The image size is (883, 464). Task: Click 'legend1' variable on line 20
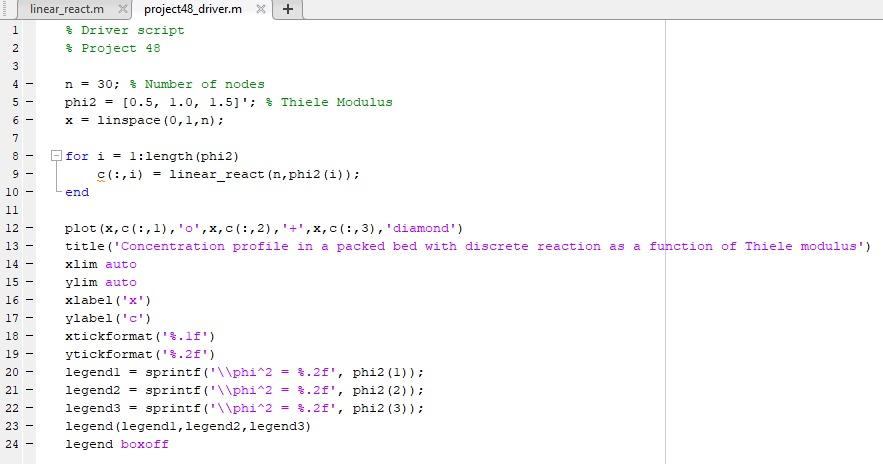click(93, 373)
